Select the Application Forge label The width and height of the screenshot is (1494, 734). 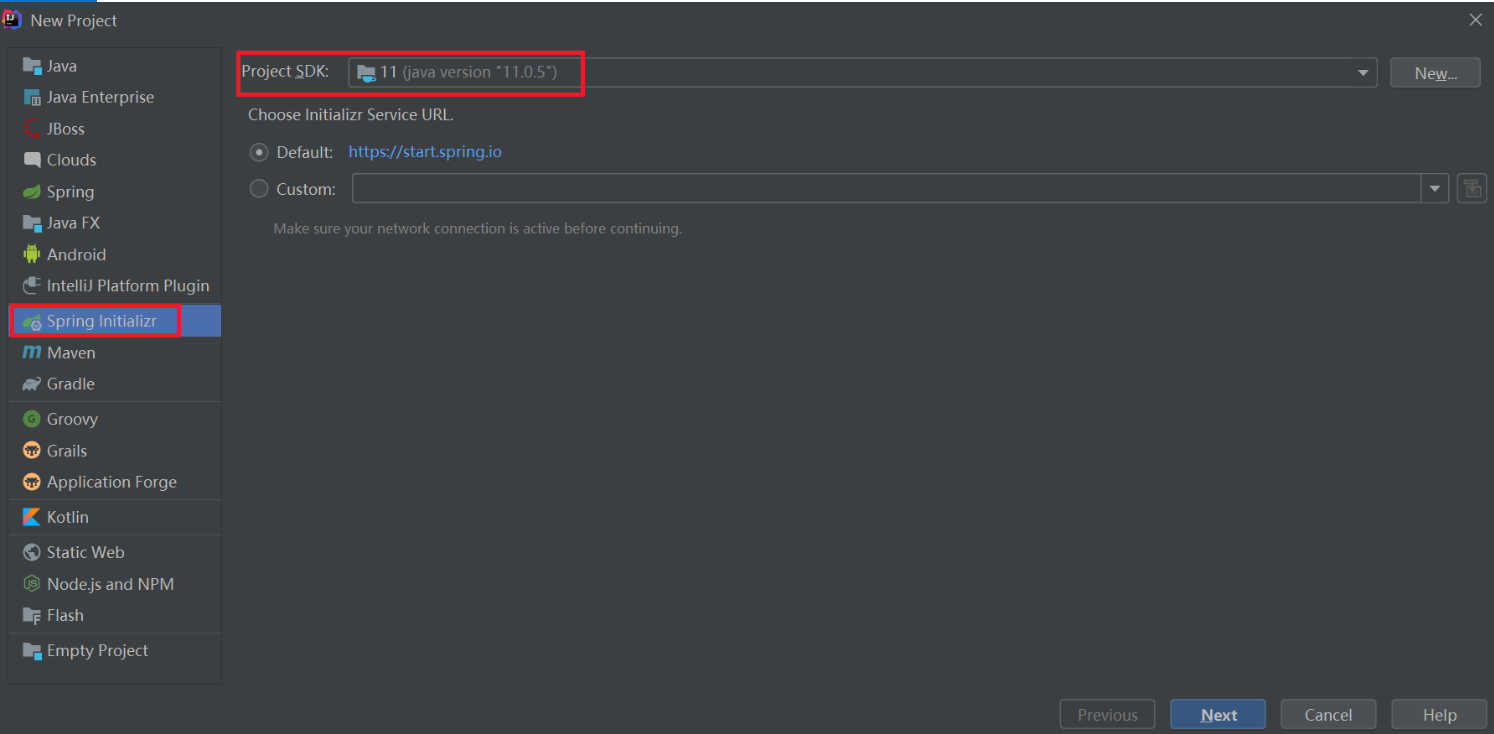(x=112, y=482)
